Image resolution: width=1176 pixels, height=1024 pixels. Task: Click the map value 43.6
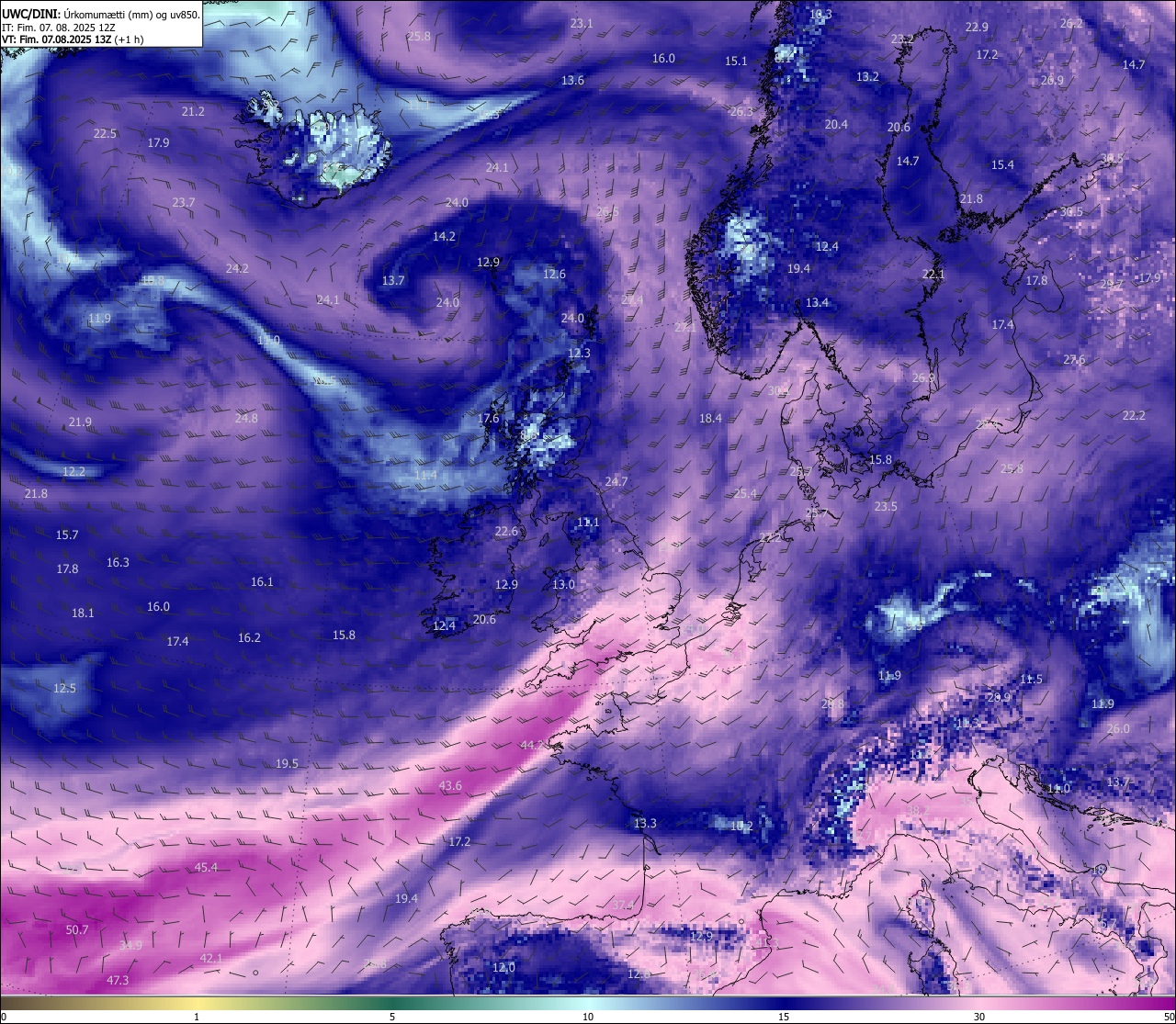(x=450, y=785)
